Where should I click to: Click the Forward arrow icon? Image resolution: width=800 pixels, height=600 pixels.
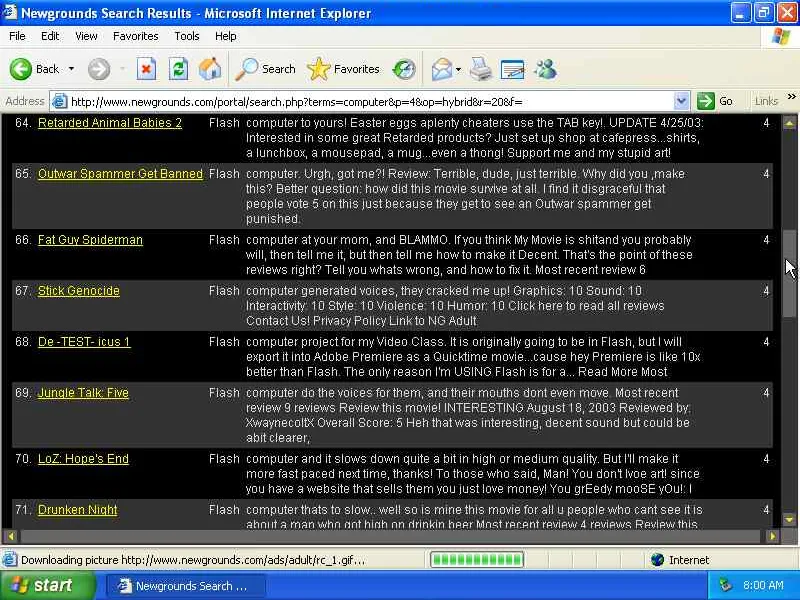[98, 69]
